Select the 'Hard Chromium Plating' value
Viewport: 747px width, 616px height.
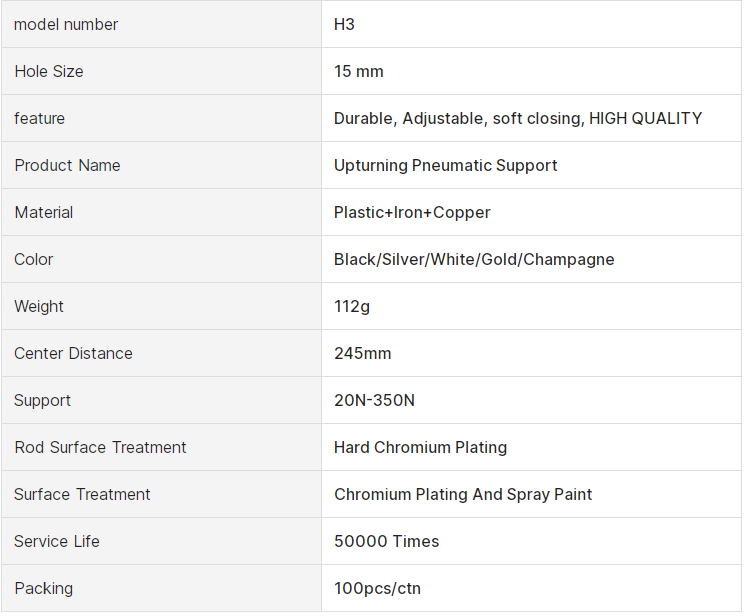(x=420, y=447)
